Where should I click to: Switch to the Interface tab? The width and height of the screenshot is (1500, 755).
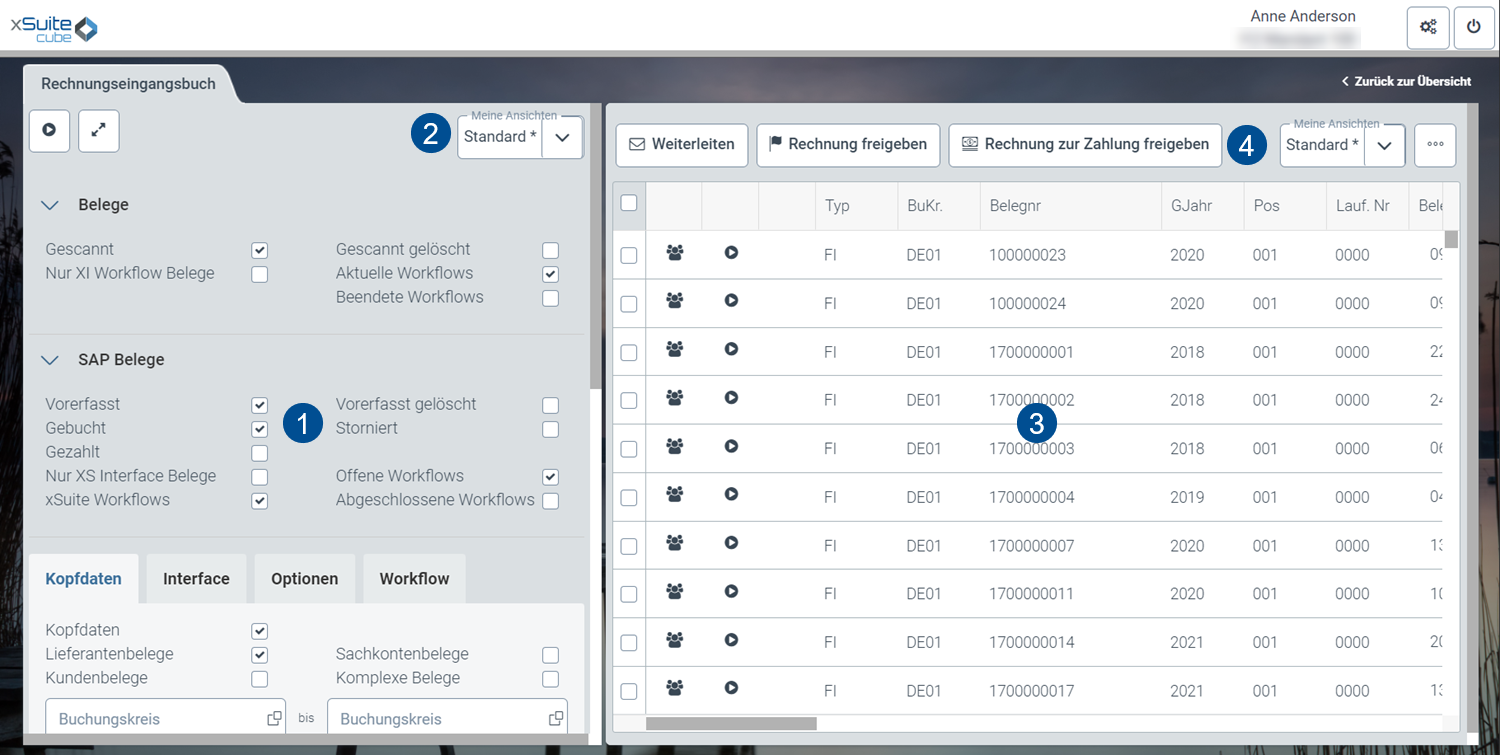click(196, 579)
